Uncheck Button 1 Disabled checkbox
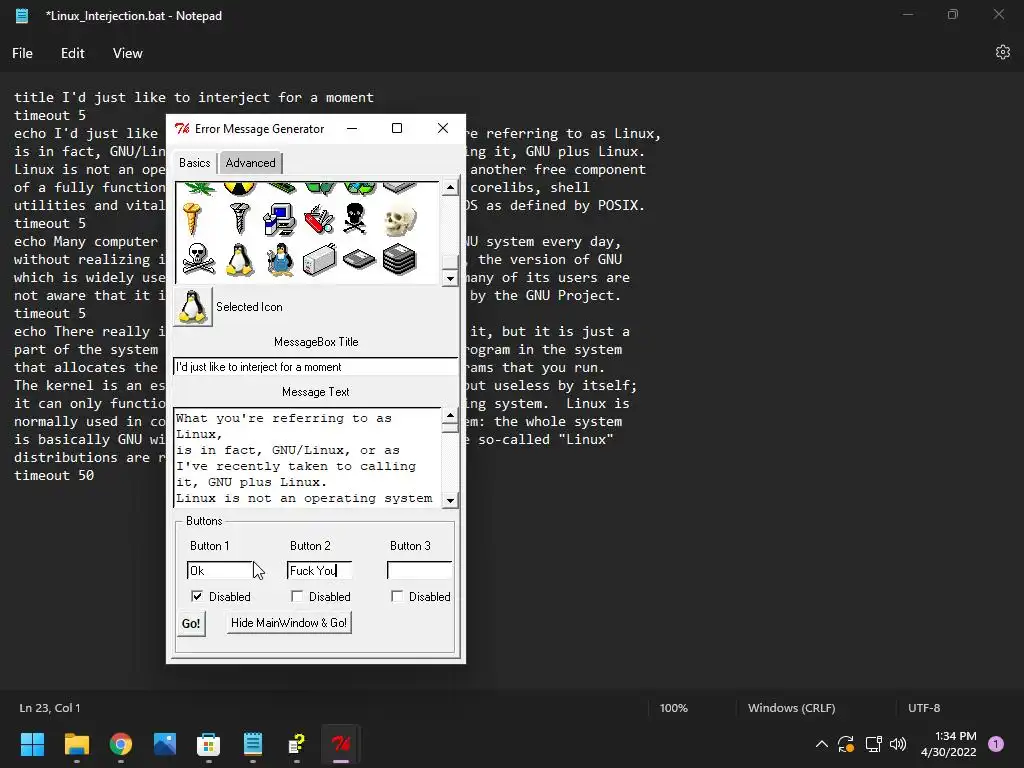The width and height of the screenshot is (1024, 768). click(197, 596)
